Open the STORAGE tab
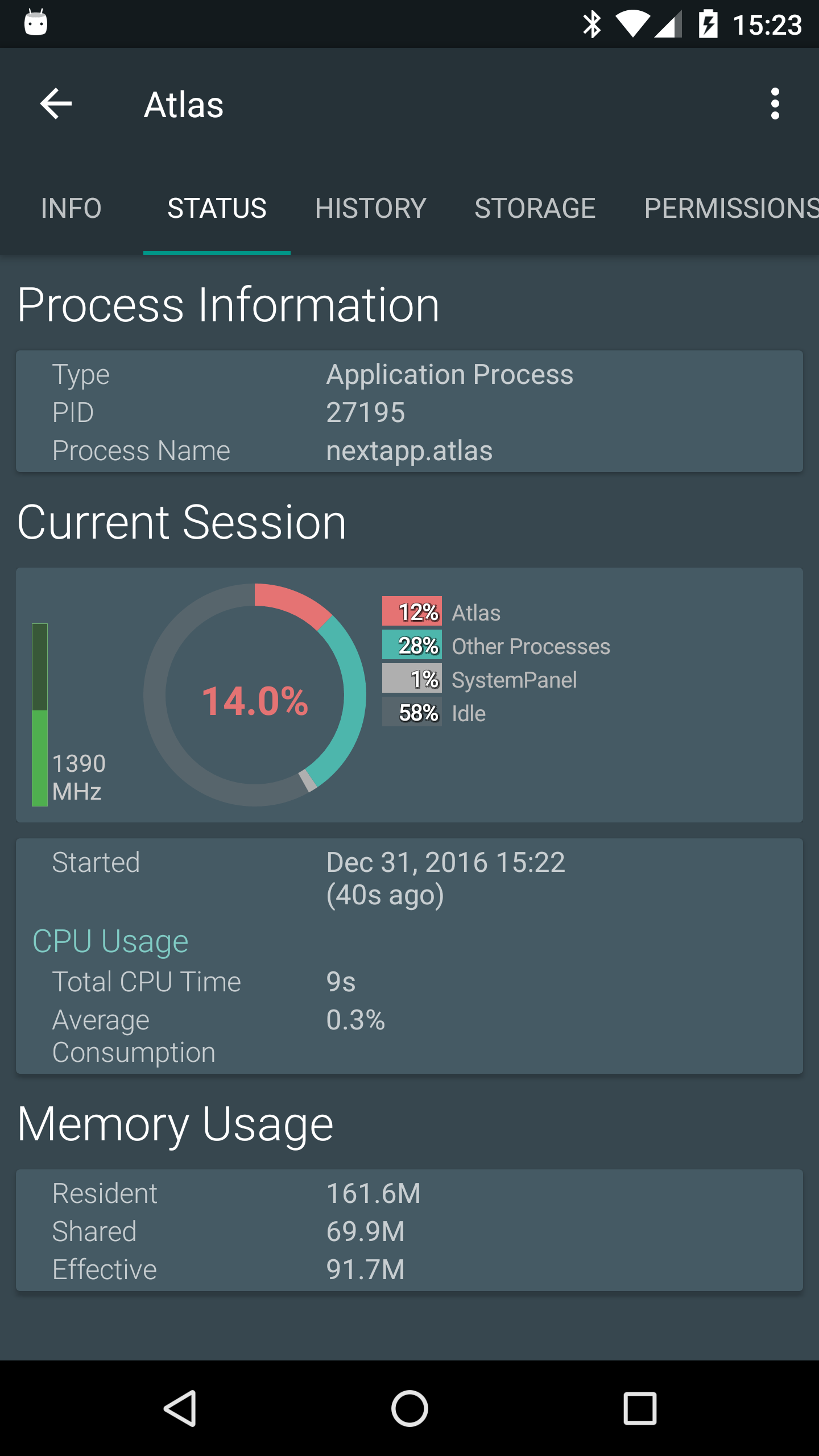Image resolution: width=819 pixels, height=1456 pixels. coord(535,208)
